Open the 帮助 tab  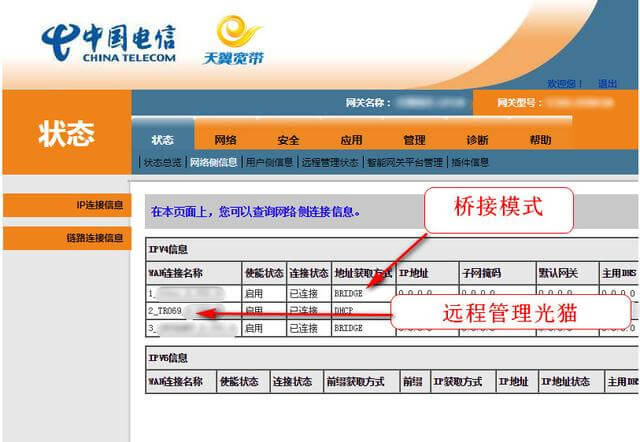540,140
